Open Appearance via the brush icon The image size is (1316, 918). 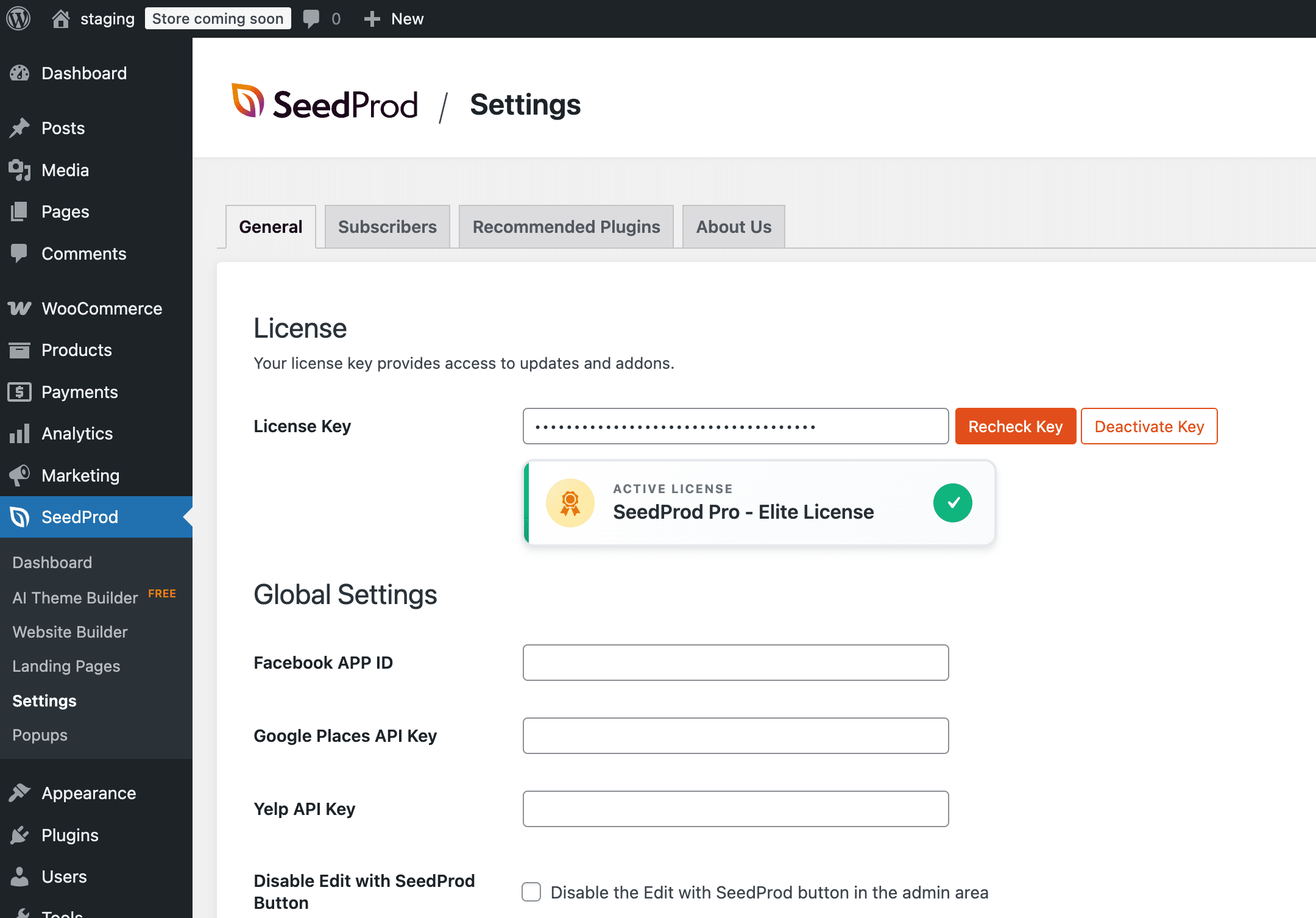(x=20, y=793)
